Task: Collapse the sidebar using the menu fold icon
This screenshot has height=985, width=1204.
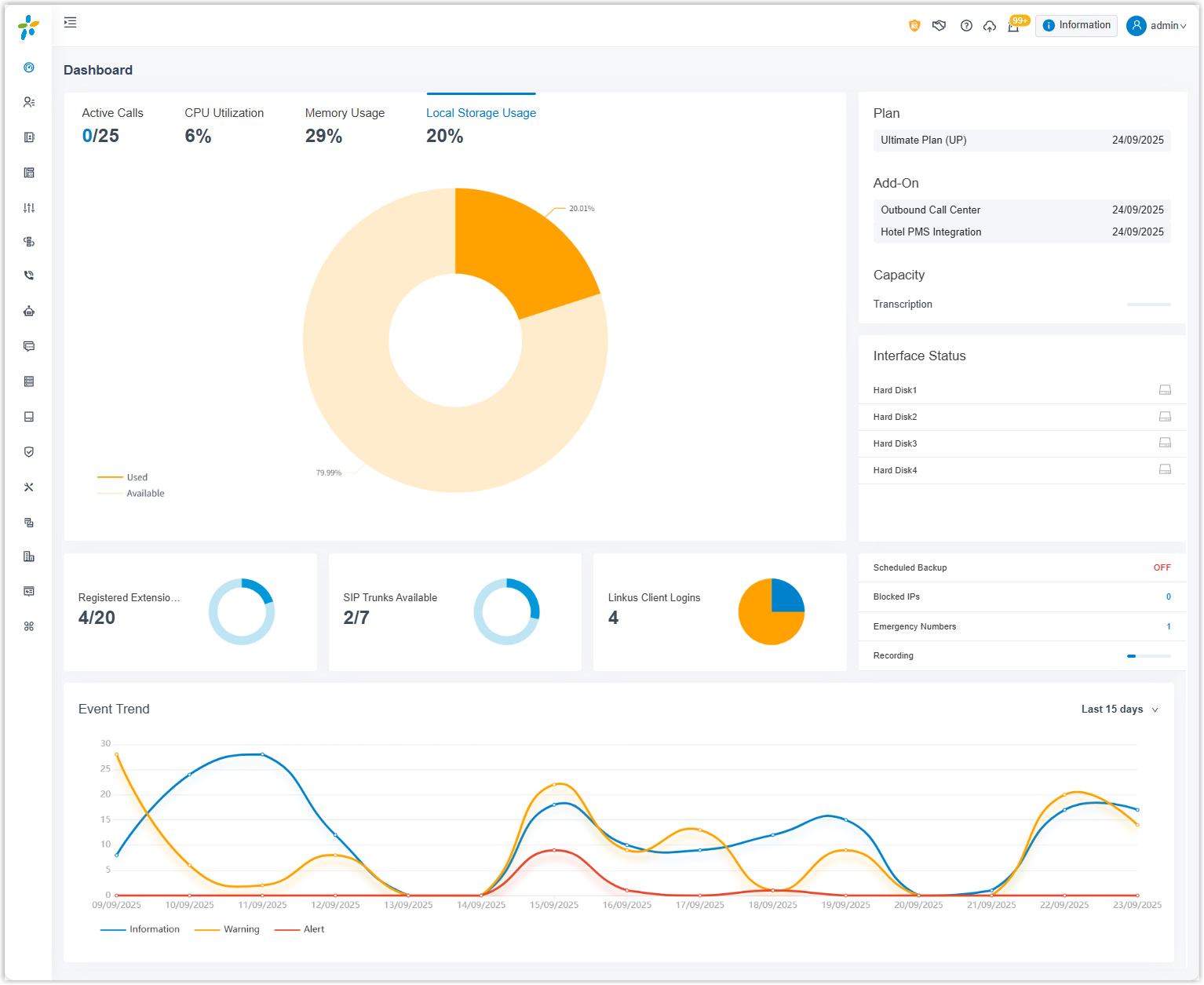Action: pyautogui.click(x=70, y=23)
